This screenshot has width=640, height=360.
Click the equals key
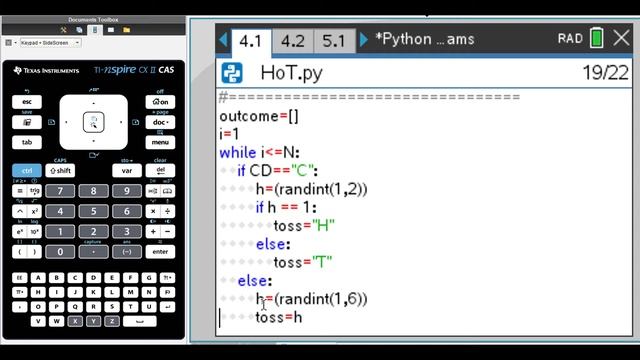[x=19, y=191]
